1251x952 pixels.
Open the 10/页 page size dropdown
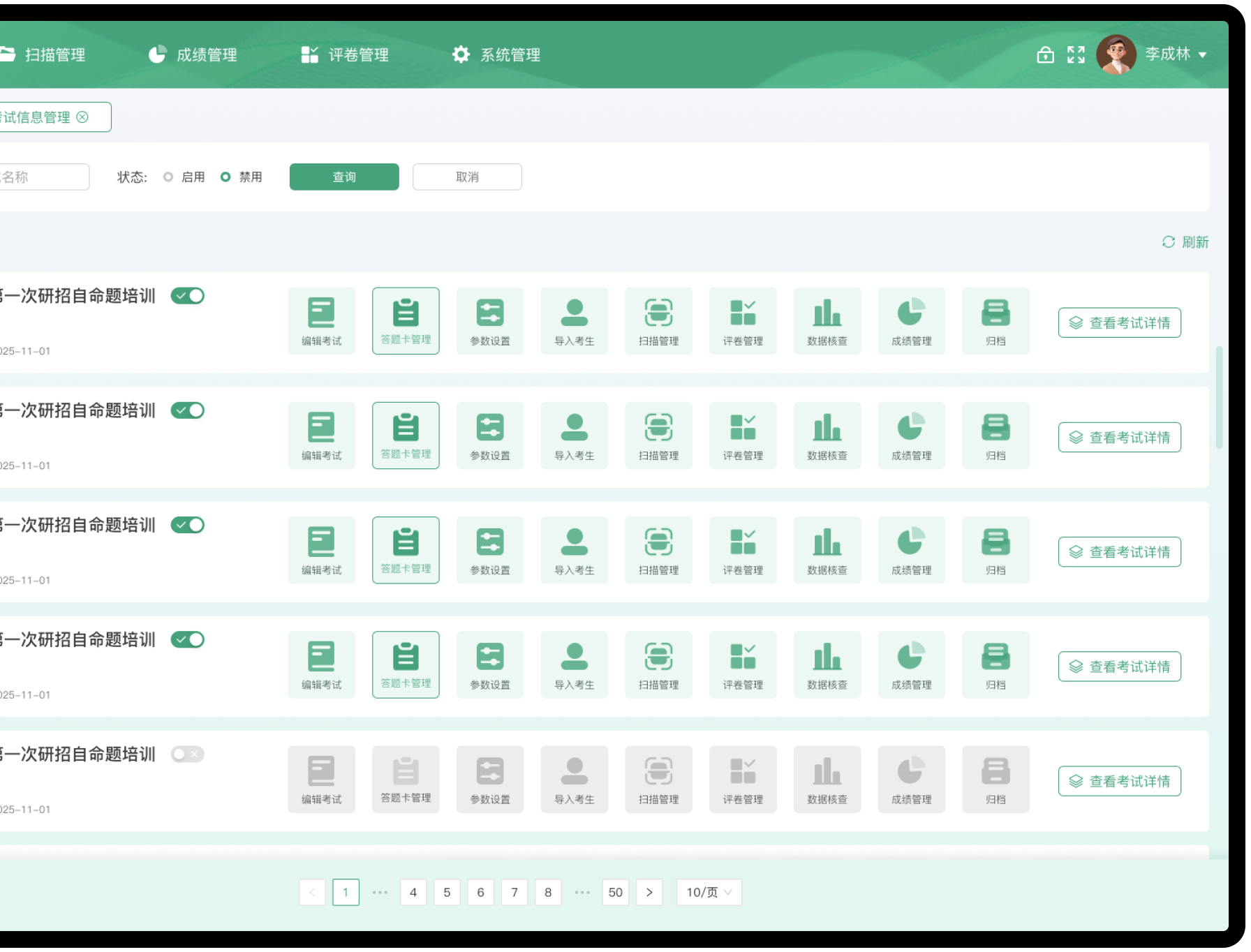pyautogui.click(x=709, y=892)
